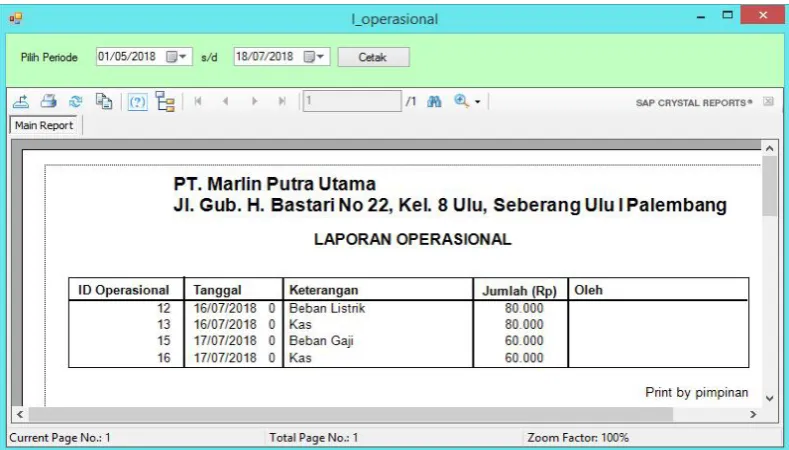Screen dimensions: 789x450
Task: Open end date calendar dropdown
Action: (314, 57)
